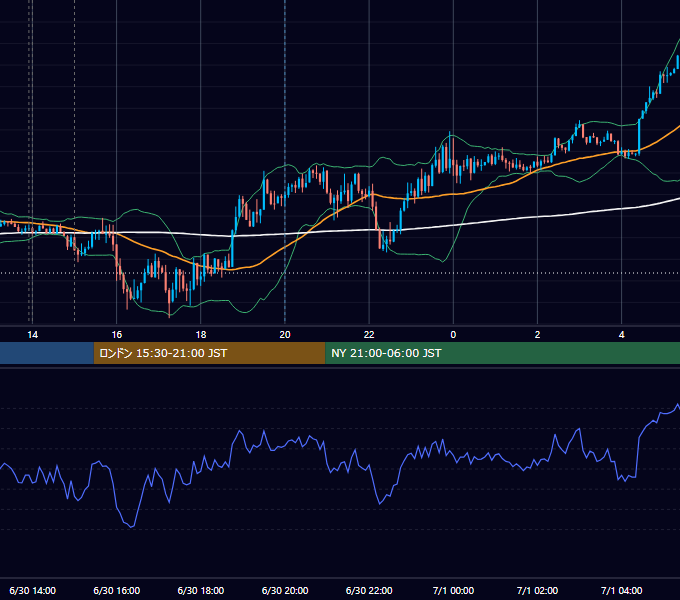Image resolution: width=680 pixels, height=600 pixels.
Task: Click the 6/30 20:00 date label
Action: pos(285,590)
